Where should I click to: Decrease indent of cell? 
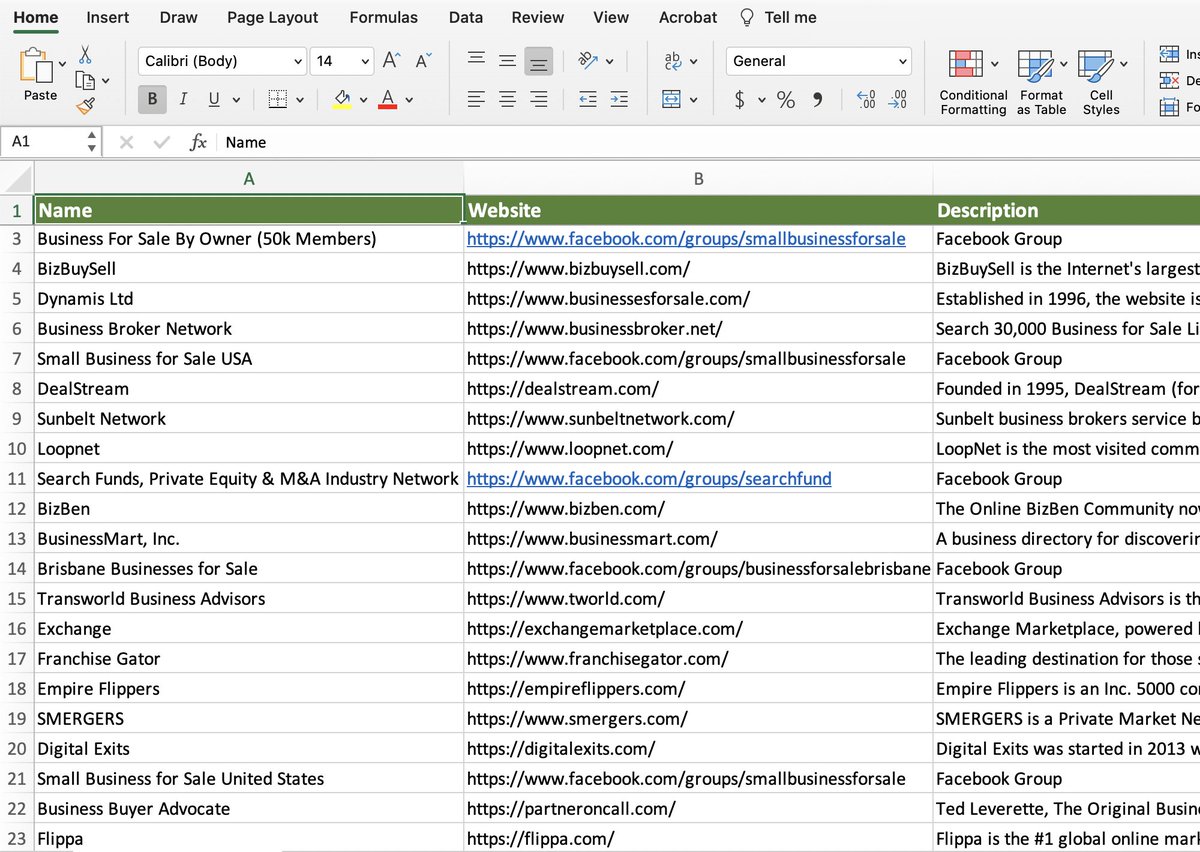588,99
